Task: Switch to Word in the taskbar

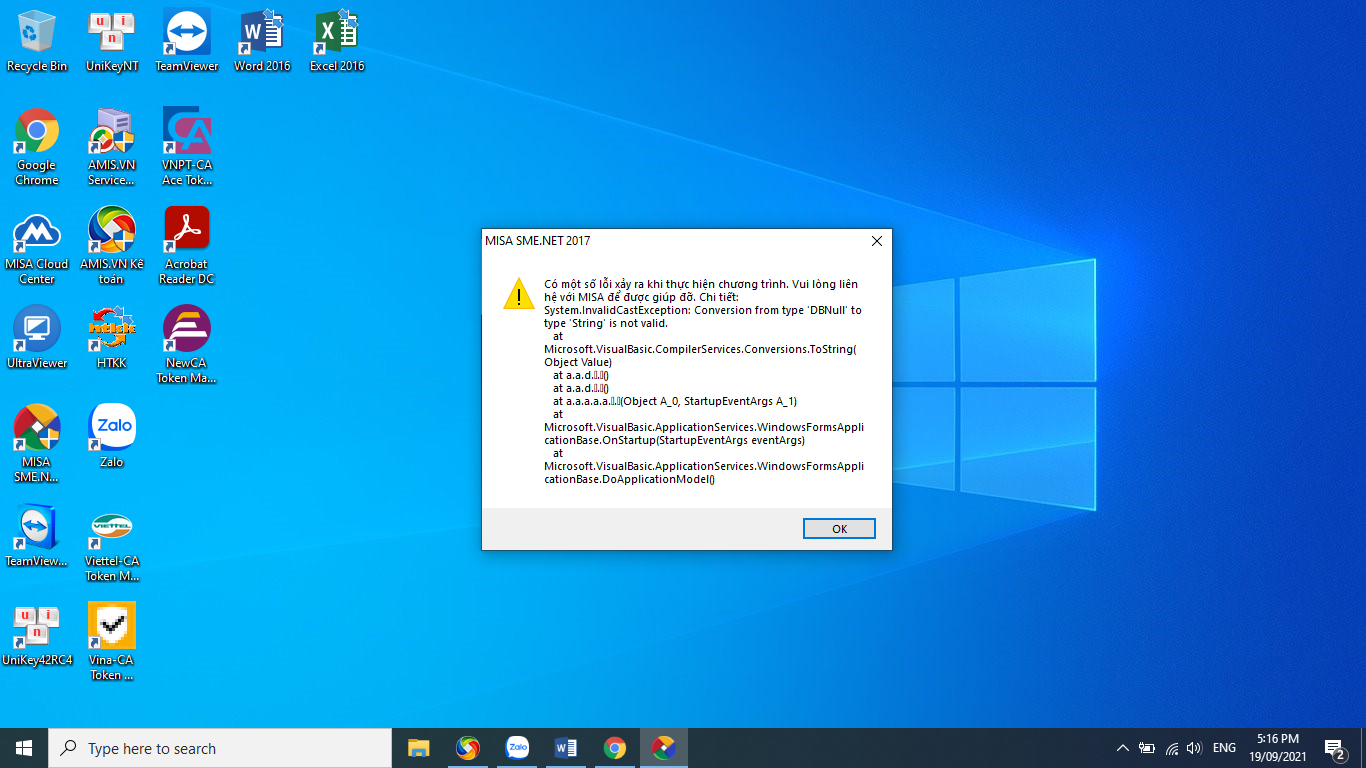Action: click(x=565, y=748)
